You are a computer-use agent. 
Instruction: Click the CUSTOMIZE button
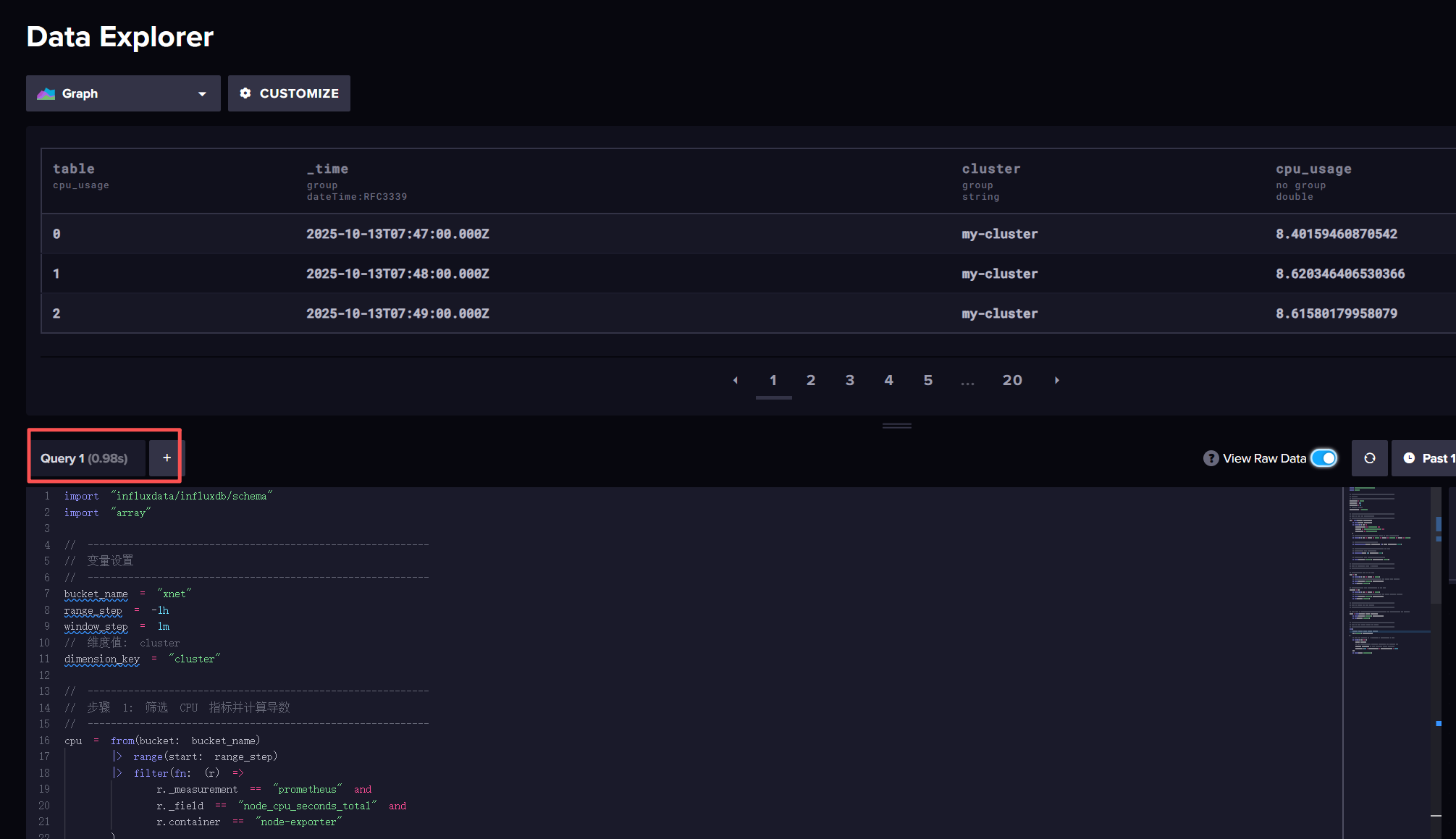click(289, 93)
